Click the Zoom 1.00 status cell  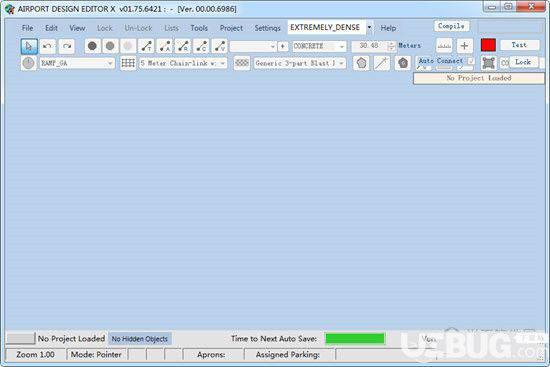click(35, 355)
